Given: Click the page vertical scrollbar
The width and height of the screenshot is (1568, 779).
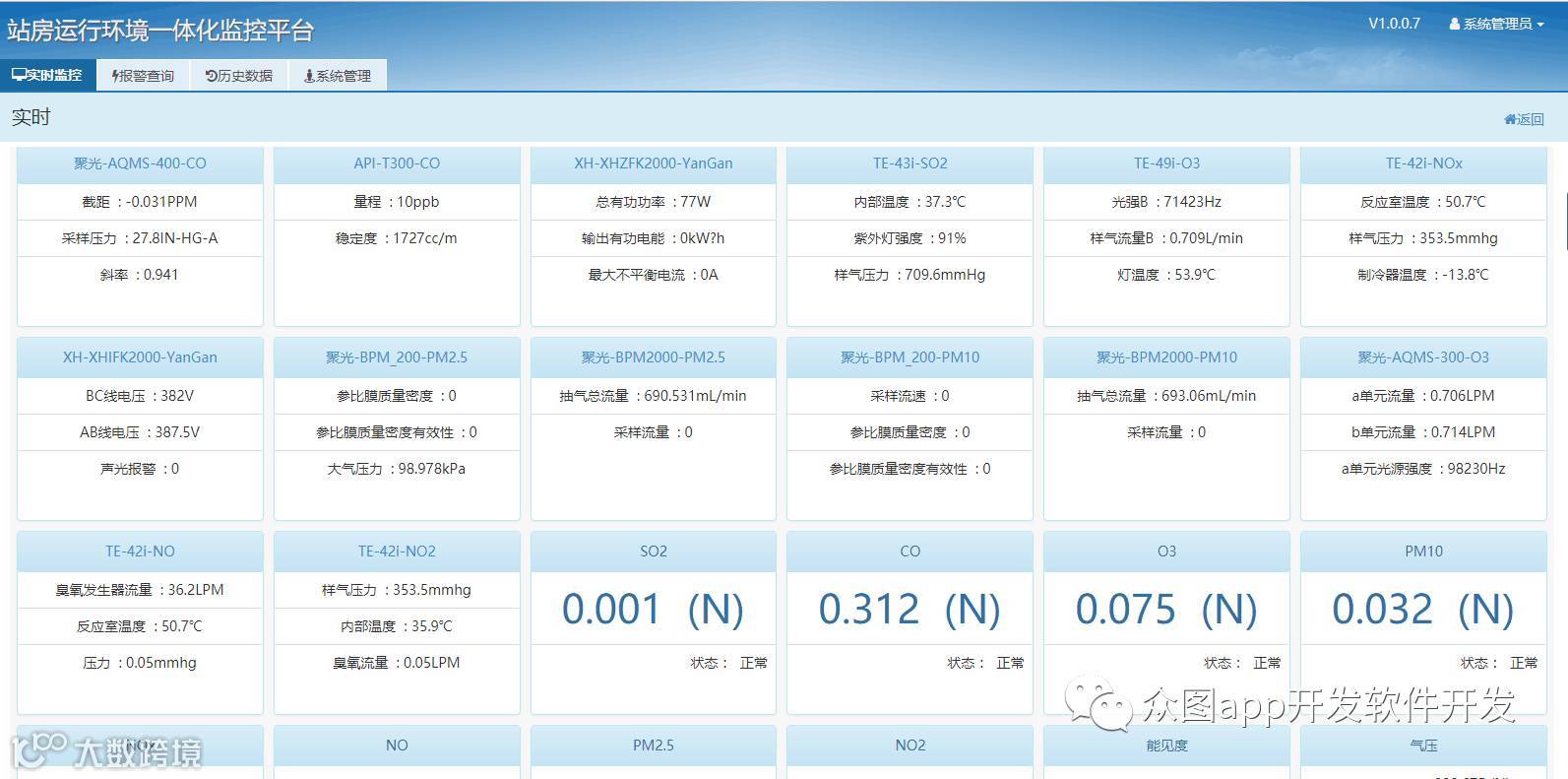Looking at the screenshot, I should 1564,222.
